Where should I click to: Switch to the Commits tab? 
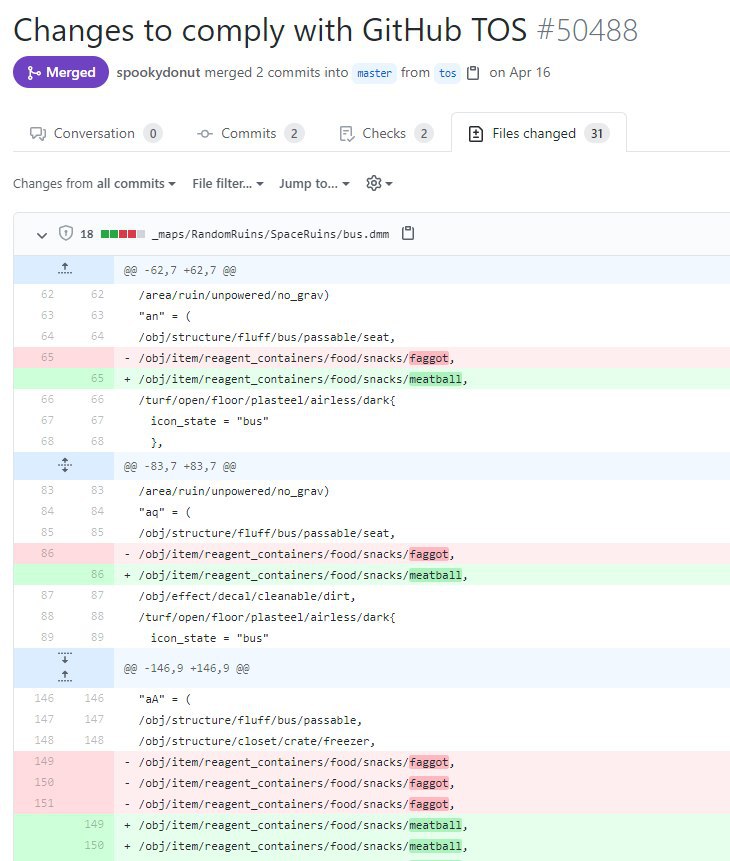(x=250, y=133)
